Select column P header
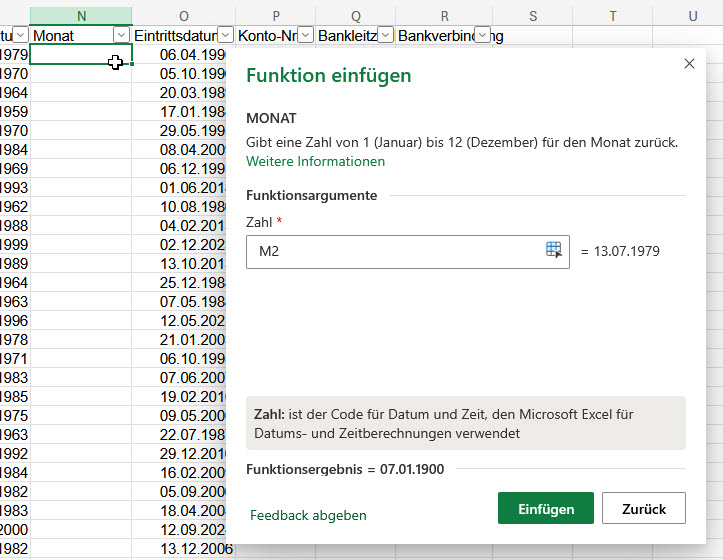Image resolution: width=723 pixels, height=560 pixels. (x=276, y=16)
